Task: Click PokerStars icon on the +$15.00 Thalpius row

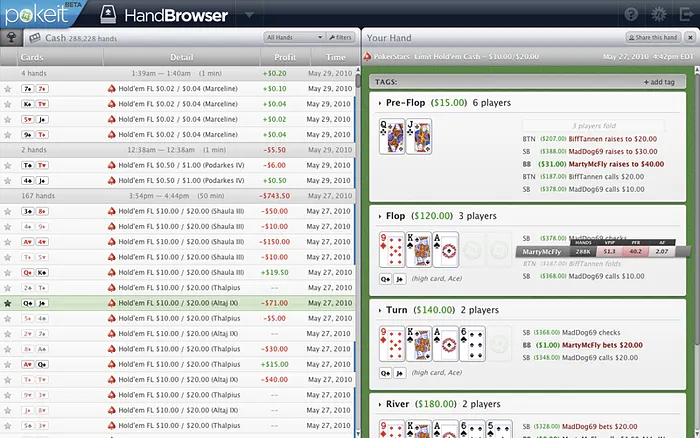Action: click(x=111, y=364)
